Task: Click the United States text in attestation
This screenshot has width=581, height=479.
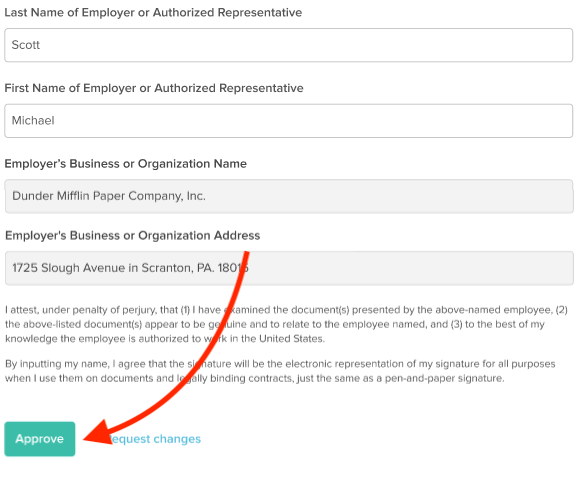Action: pos(291,339)
